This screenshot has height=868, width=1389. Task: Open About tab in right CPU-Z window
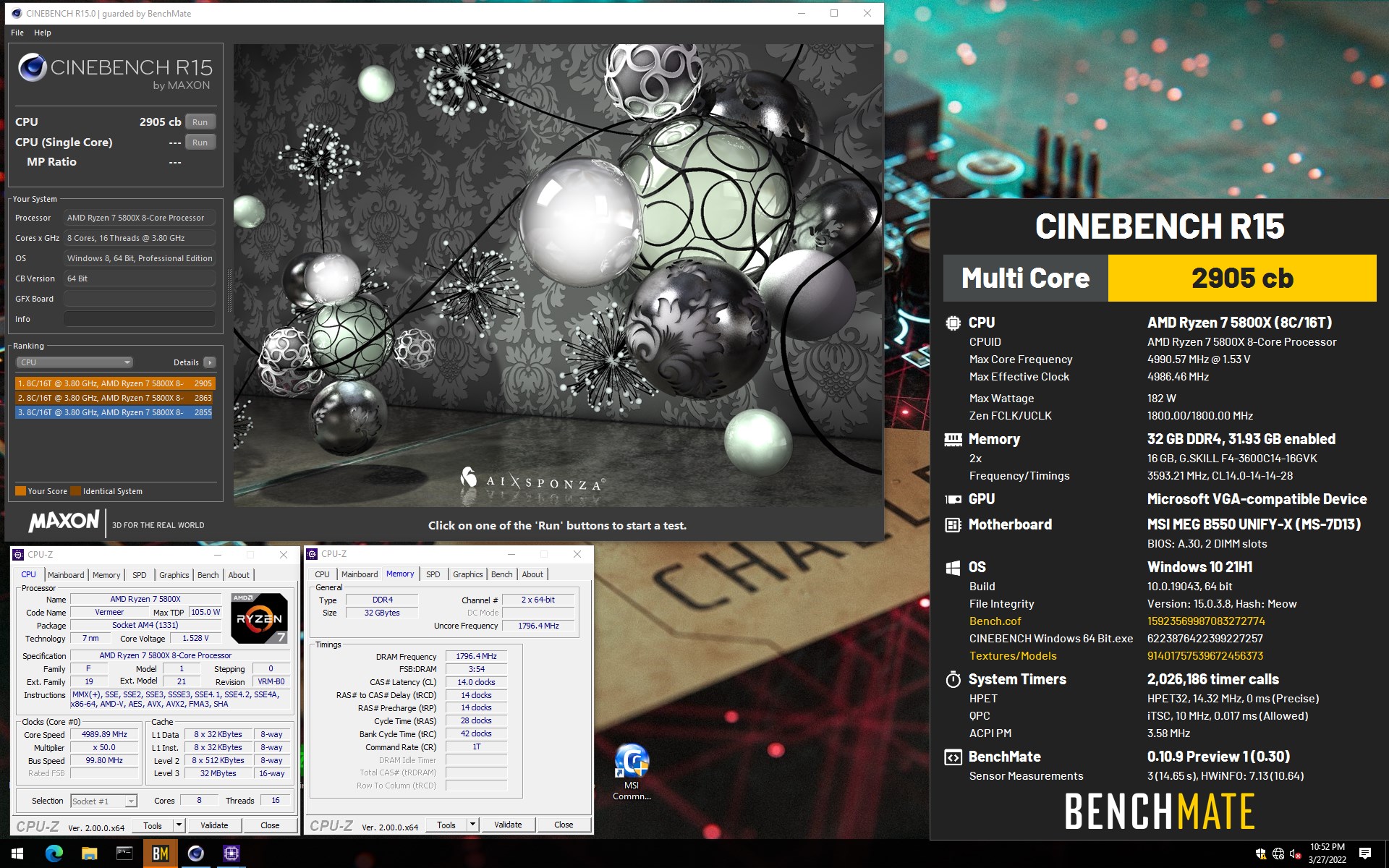click(x=532, y=574)
